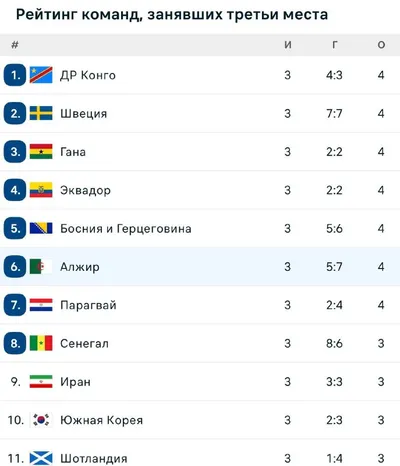400x466 pixels.
Task: Click the Г goals column header
Action: [334, 45]
